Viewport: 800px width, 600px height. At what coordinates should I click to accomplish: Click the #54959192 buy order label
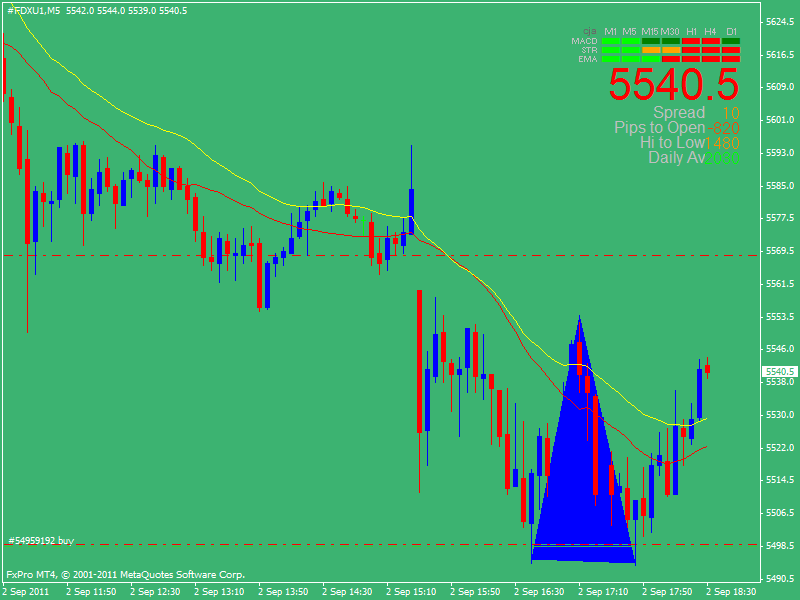[x=41, y=540]
